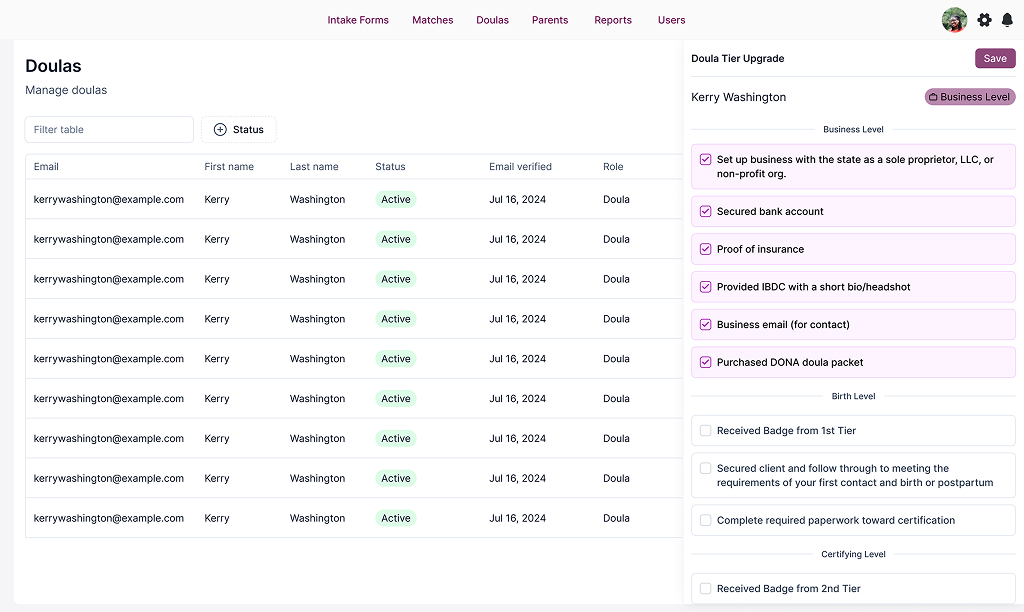Uncheck Secured bank account checkbox

click(706, 212)
